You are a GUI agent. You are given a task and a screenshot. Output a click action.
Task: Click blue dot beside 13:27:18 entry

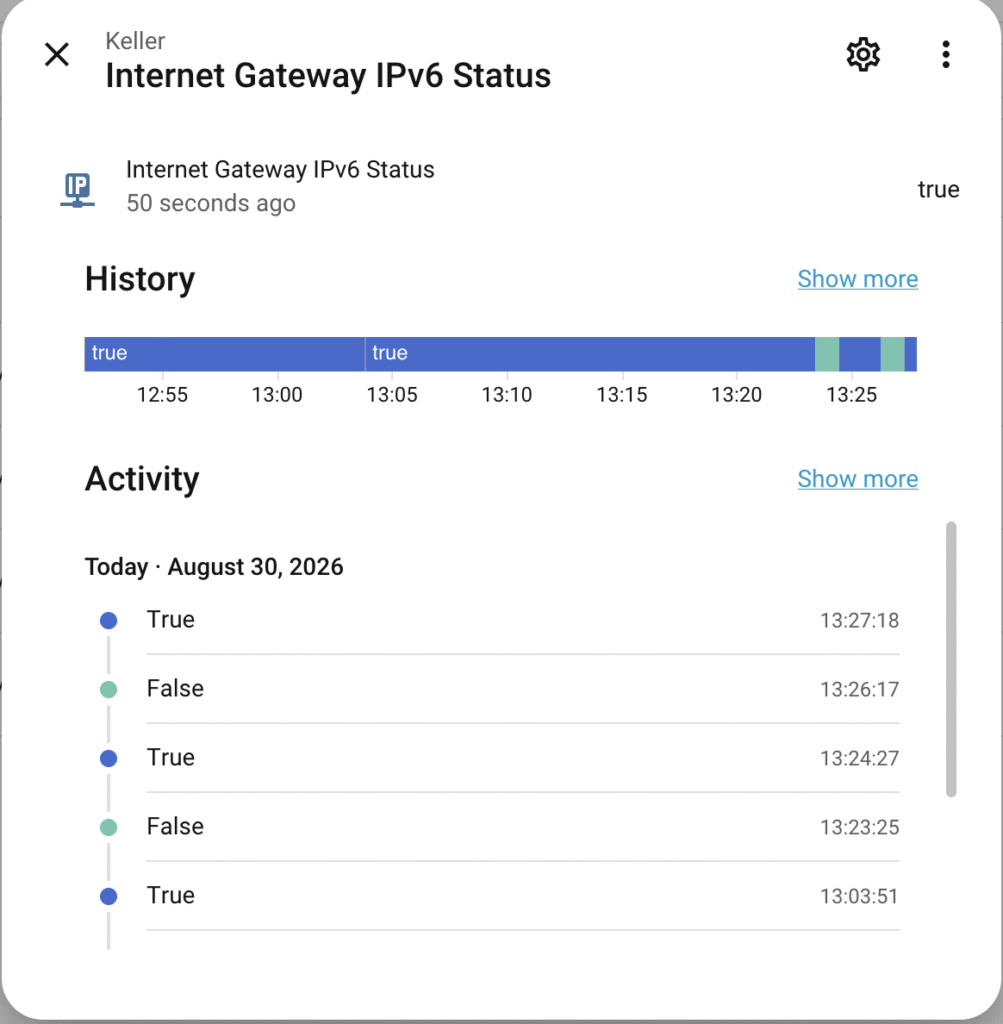[108, 620]
